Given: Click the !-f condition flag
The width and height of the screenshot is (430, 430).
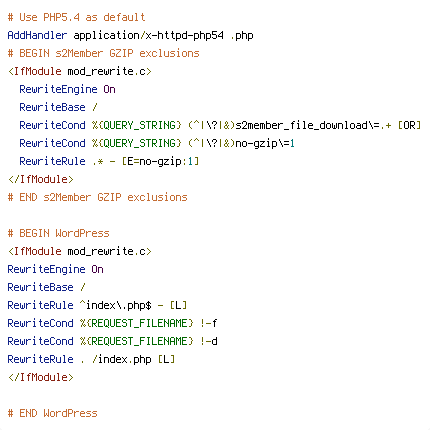Looking at the screenshot, I should 209,323.
